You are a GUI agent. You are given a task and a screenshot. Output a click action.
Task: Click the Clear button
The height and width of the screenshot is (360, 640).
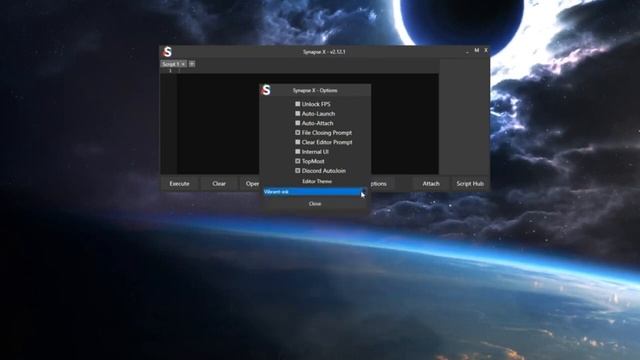pos(219,184)
